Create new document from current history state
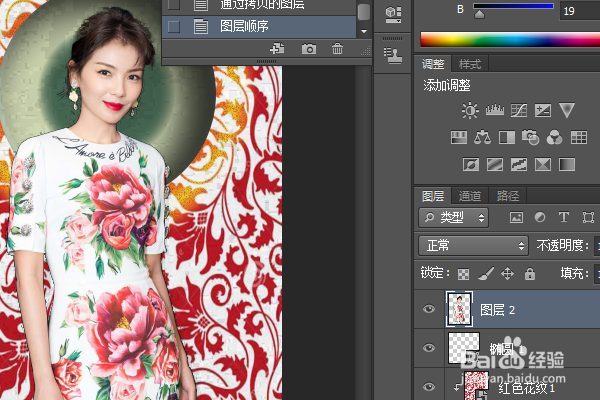This screenshot has width=600, height=400. point(277,49)
